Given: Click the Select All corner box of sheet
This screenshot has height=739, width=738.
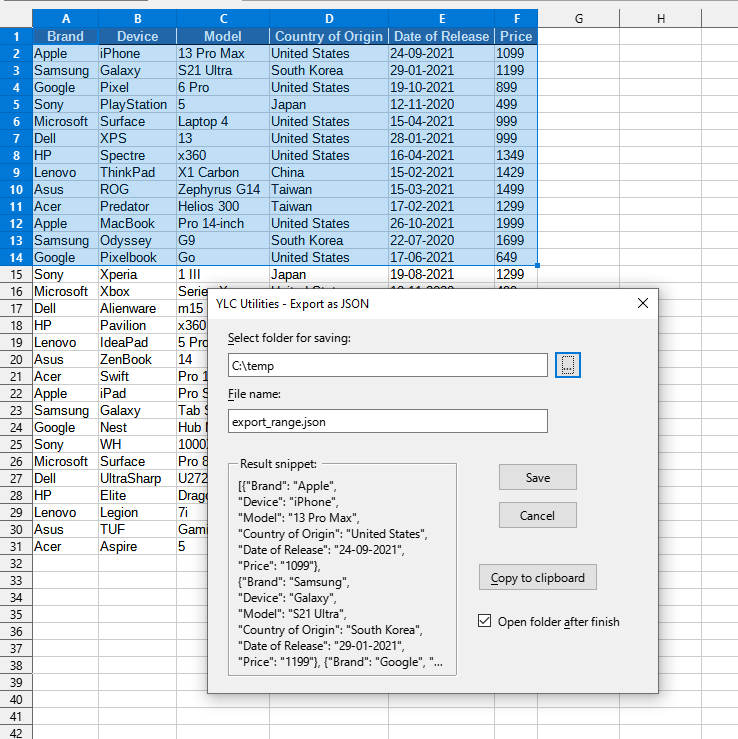Looking at the screenshot, I should tap(16, 18).
